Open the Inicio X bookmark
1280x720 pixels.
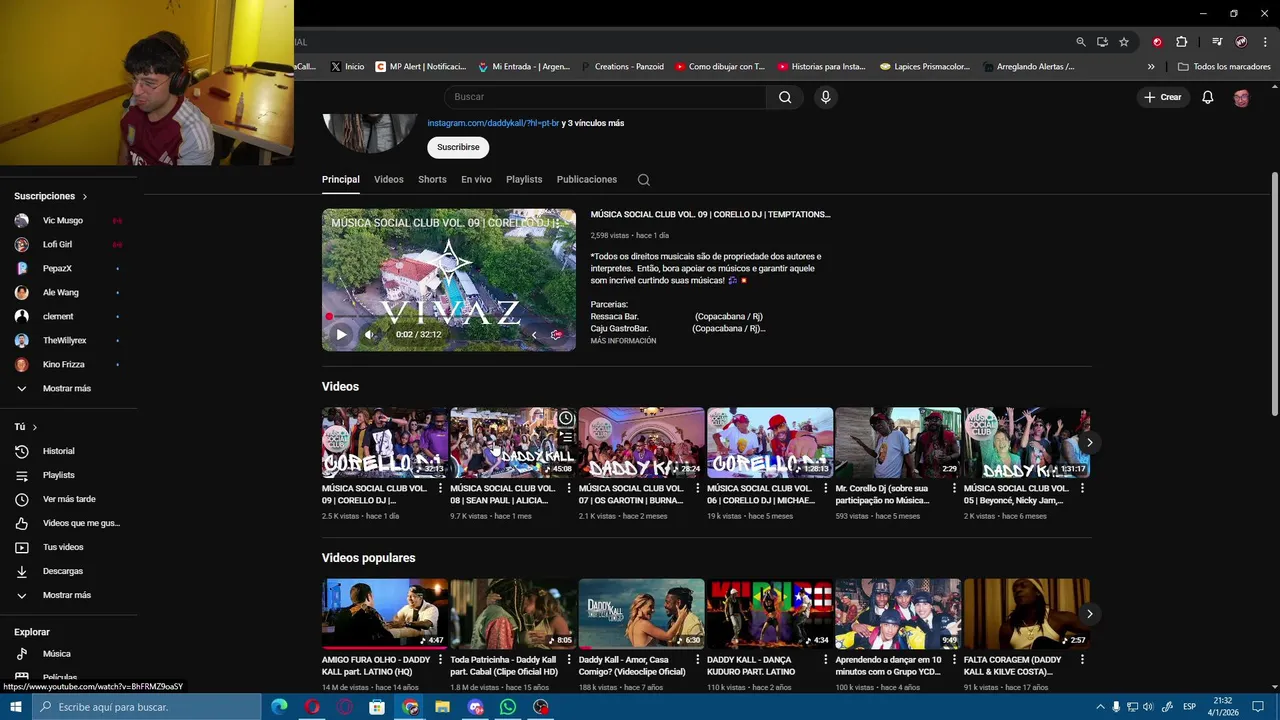coord(347,67)
